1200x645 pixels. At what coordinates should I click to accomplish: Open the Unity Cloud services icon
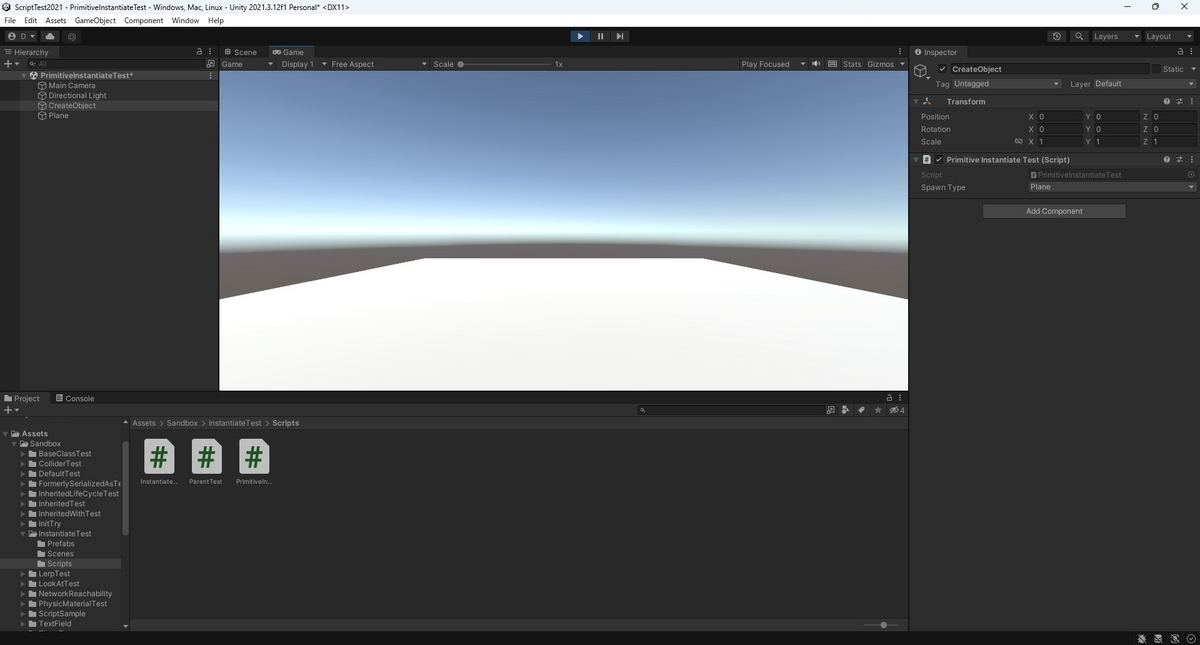[49, 36]
